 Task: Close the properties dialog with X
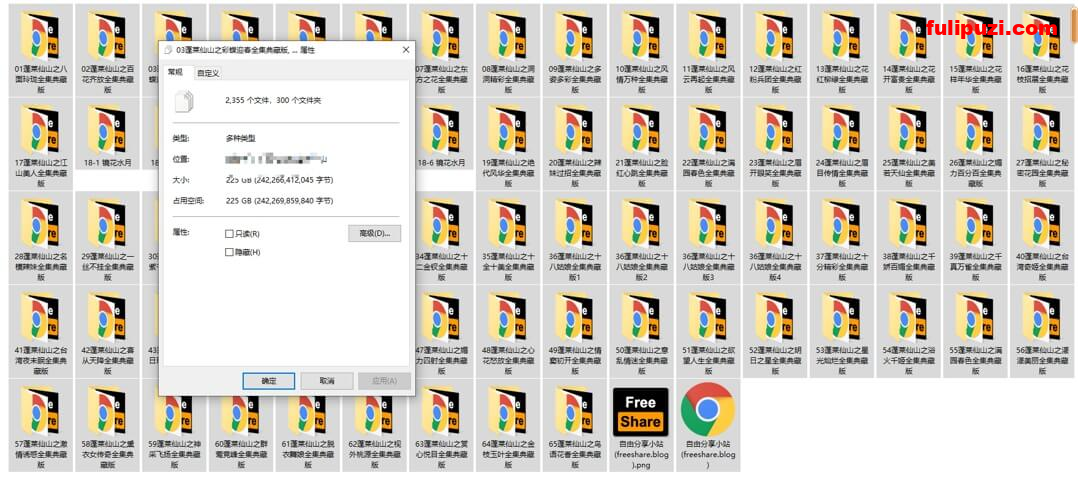406,50
